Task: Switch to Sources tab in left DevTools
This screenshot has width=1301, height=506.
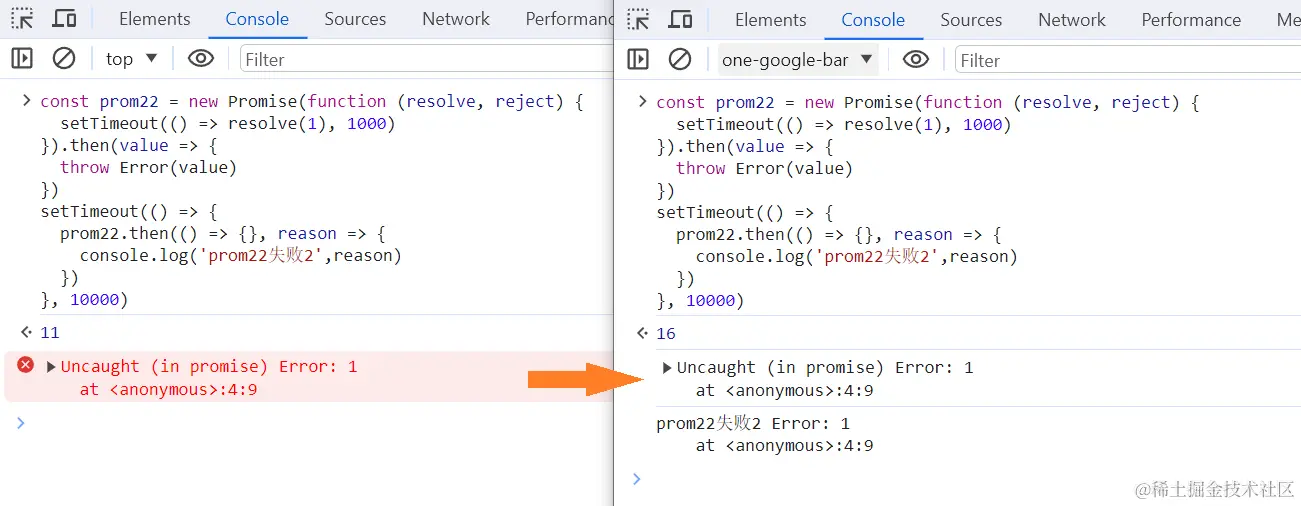Action: coord(355,19)
